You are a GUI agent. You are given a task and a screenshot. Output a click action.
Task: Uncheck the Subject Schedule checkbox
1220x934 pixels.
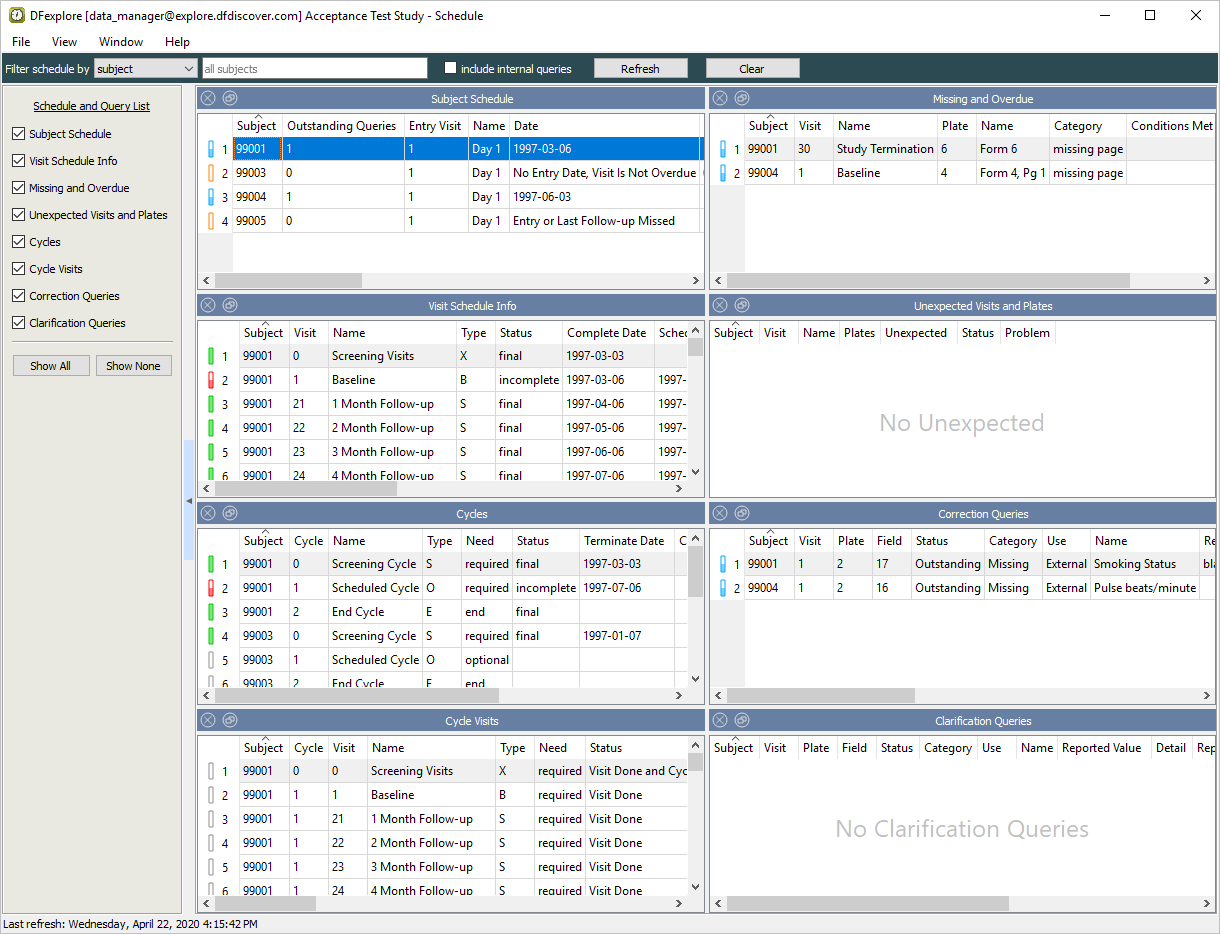(18, 134)
